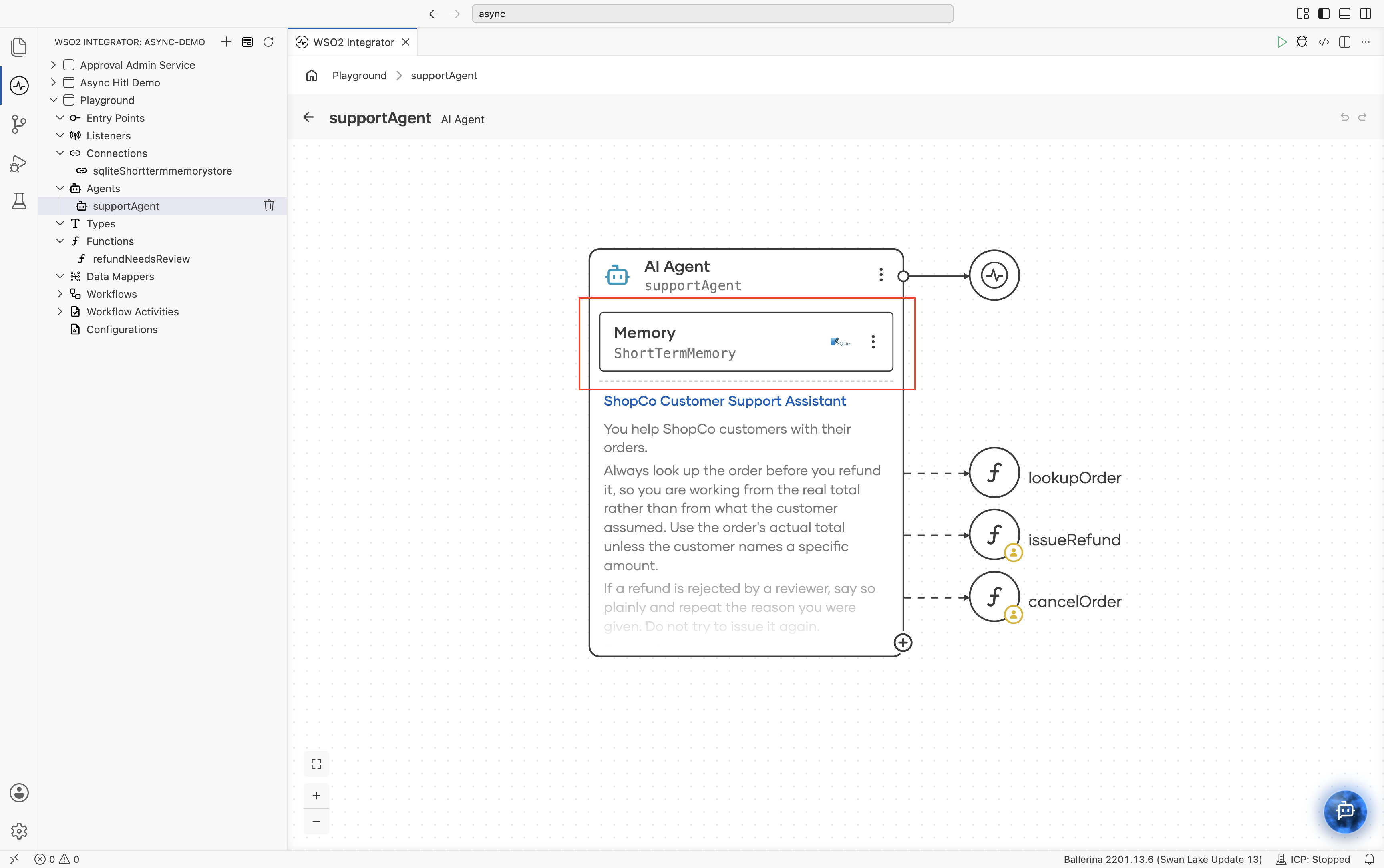Expand Async Hitl Demo project
This screenshot has height=868, width=1384.
(x=53, y=82)
